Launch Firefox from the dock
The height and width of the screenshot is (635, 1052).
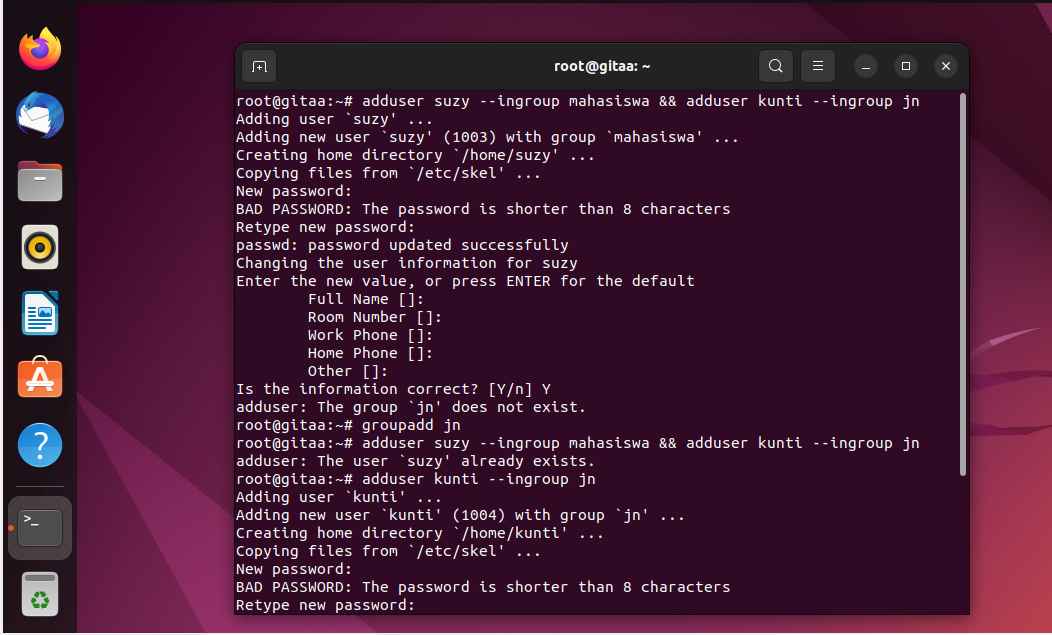click(x=40, y=49)
